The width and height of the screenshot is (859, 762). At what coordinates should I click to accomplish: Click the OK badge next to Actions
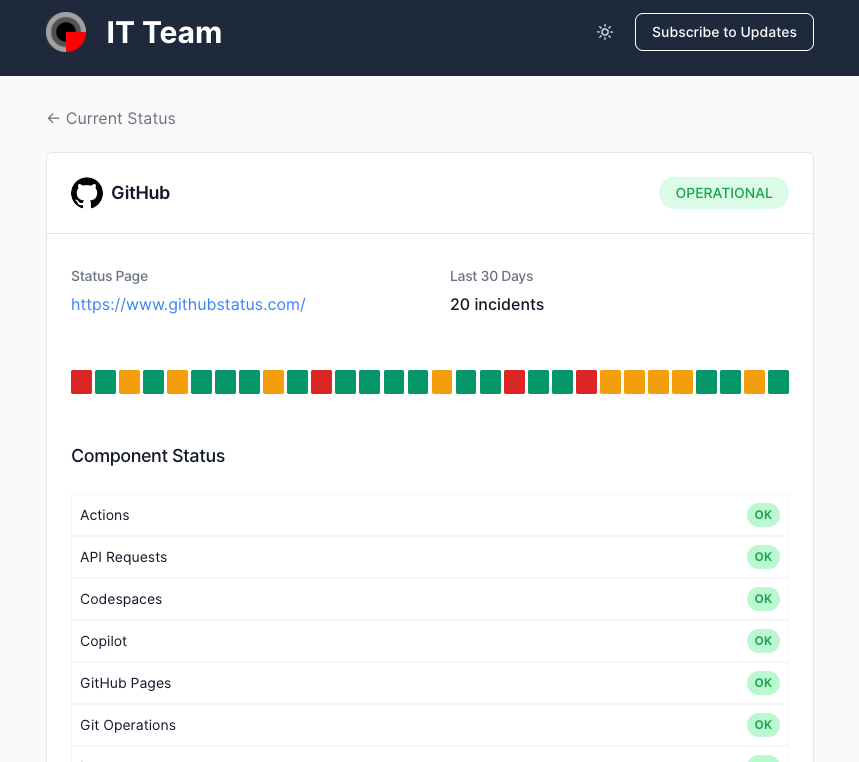(763, 515)
